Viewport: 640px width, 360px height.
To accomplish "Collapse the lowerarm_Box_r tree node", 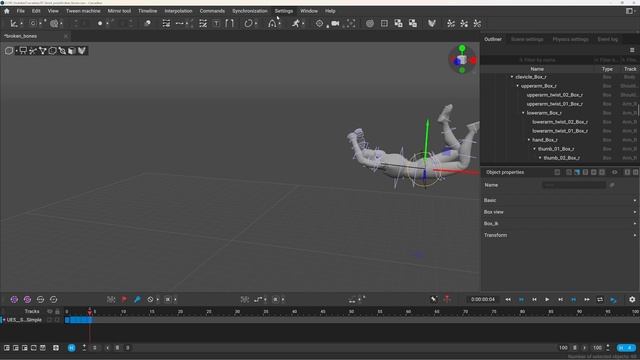I will pyautogui.click(x=523, y=113).
